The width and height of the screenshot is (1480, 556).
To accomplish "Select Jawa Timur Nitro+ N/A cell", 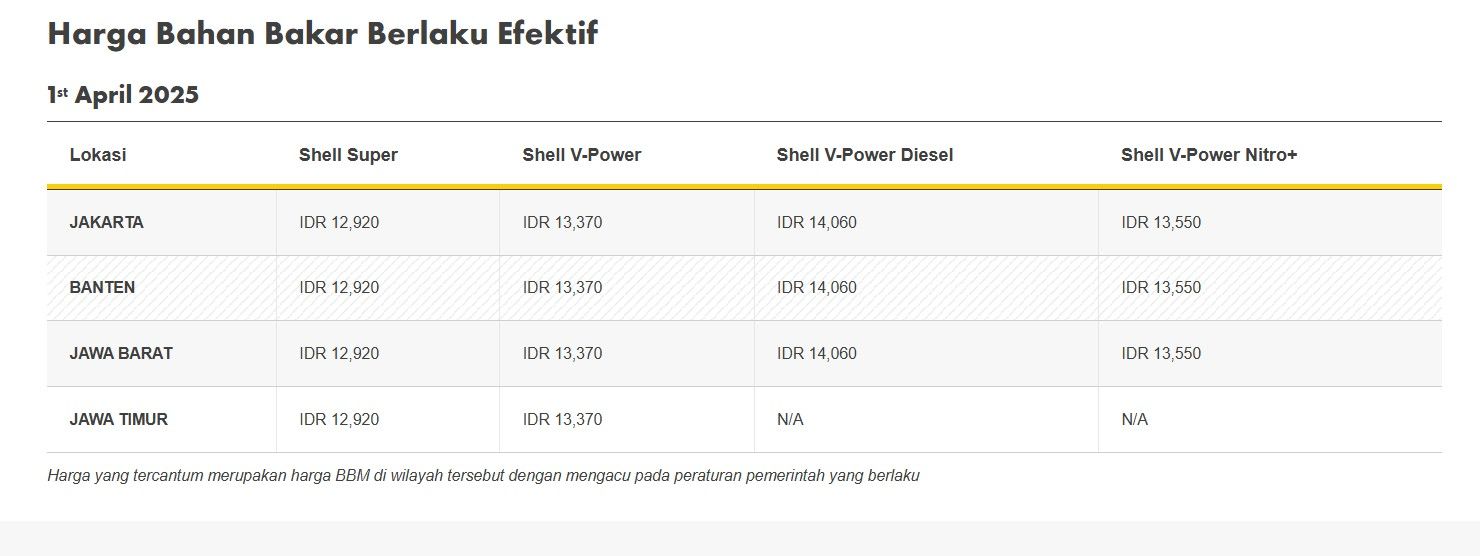I will (x=1135, y=420).
